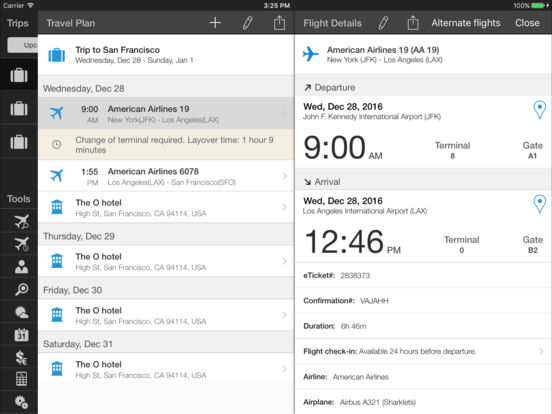The width and height of the screenshot is (552, 414).
Task: Edit the Travel Plan with pencil icon
Action: point(247,23)
